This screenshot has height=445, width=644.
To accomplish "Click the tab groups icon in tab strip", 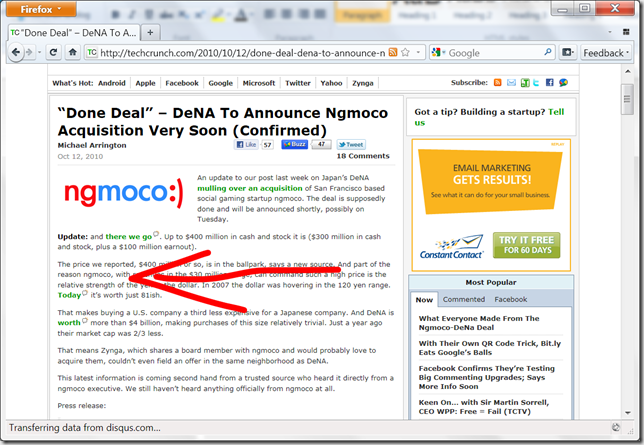I will click(626, 32).
